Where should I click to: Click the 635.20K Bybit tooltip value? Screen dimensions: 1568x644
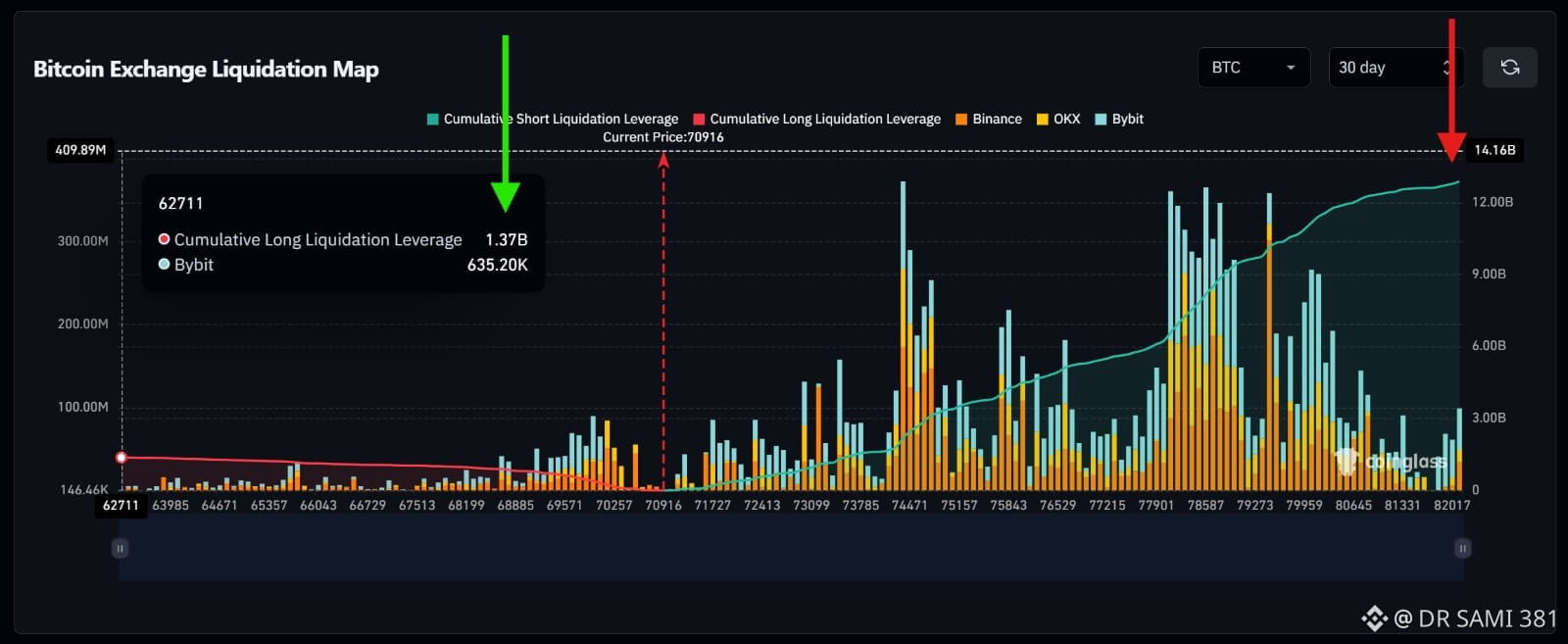[498, 265]
